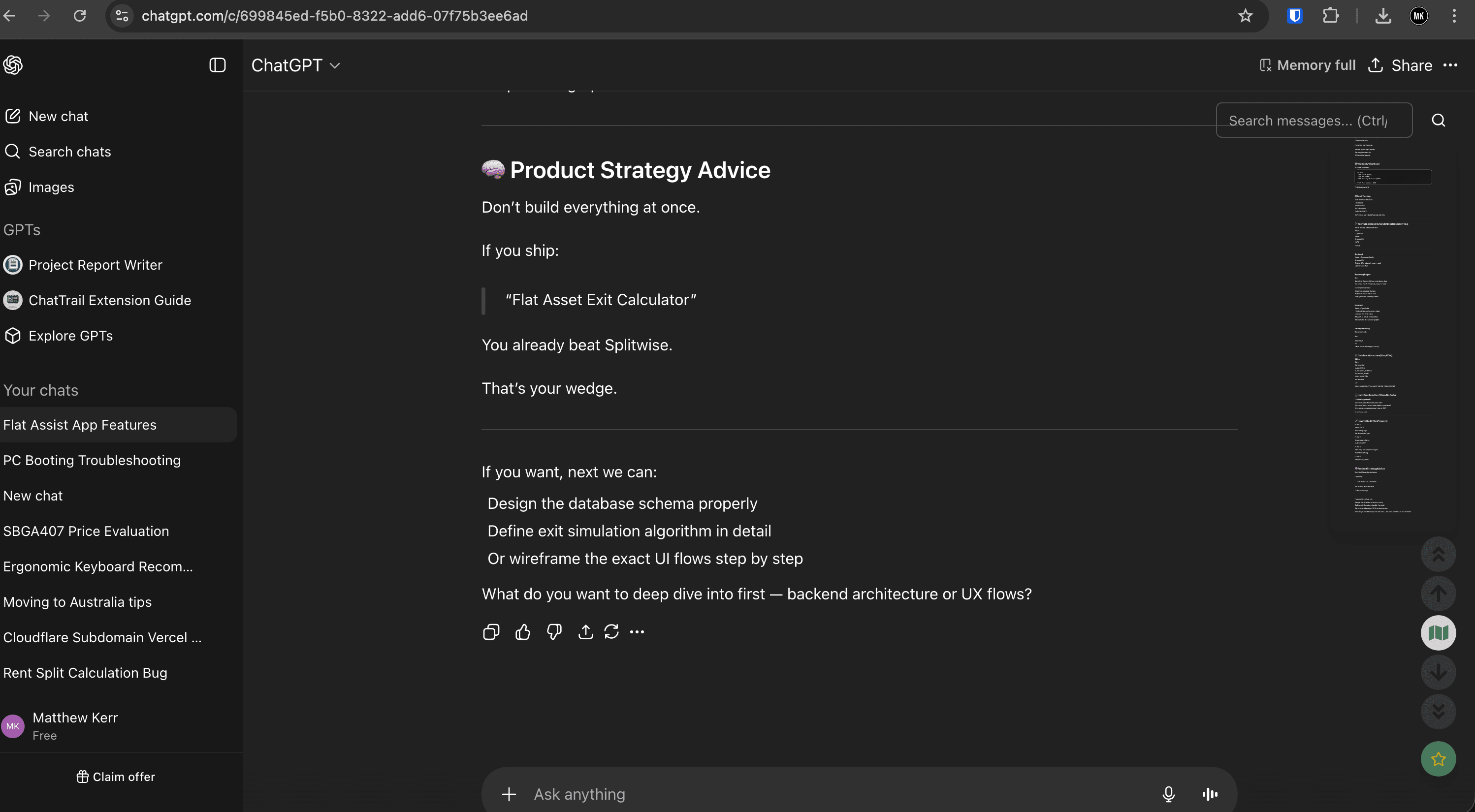The height and width of the screenshot is (812, 1475).
Task: Toggle the minimap map button
Action: point(1438,632)
